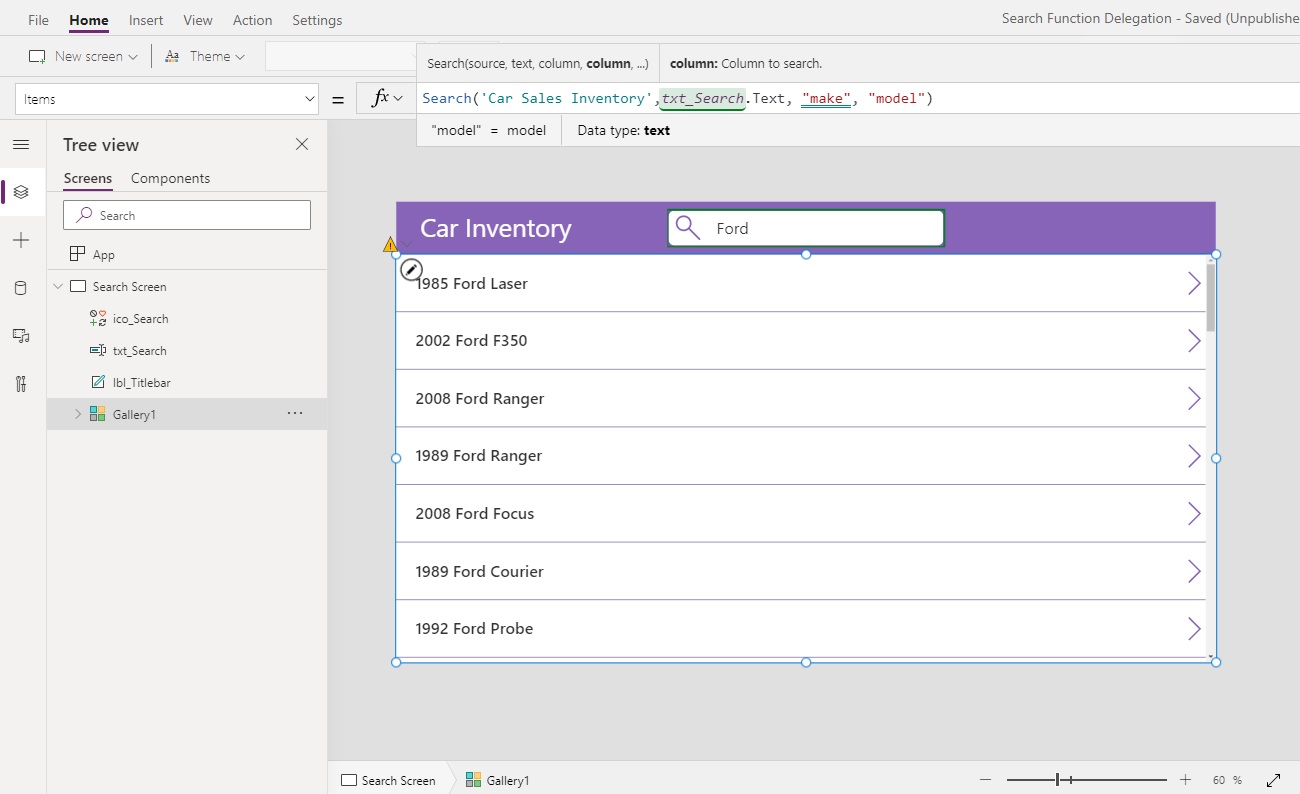
Task: Open the Advanced tools panel
Action: click(21, 384)
